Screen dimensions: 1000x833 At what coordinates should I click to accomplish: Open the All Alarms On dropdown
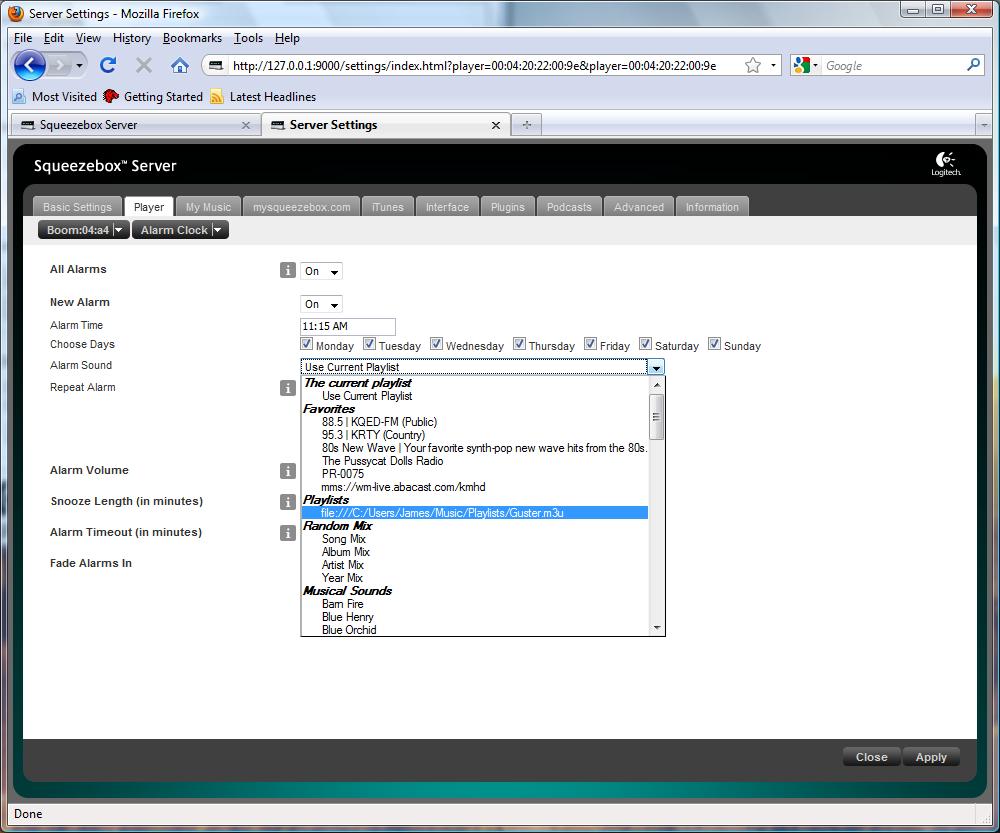(x=321, y=271)
